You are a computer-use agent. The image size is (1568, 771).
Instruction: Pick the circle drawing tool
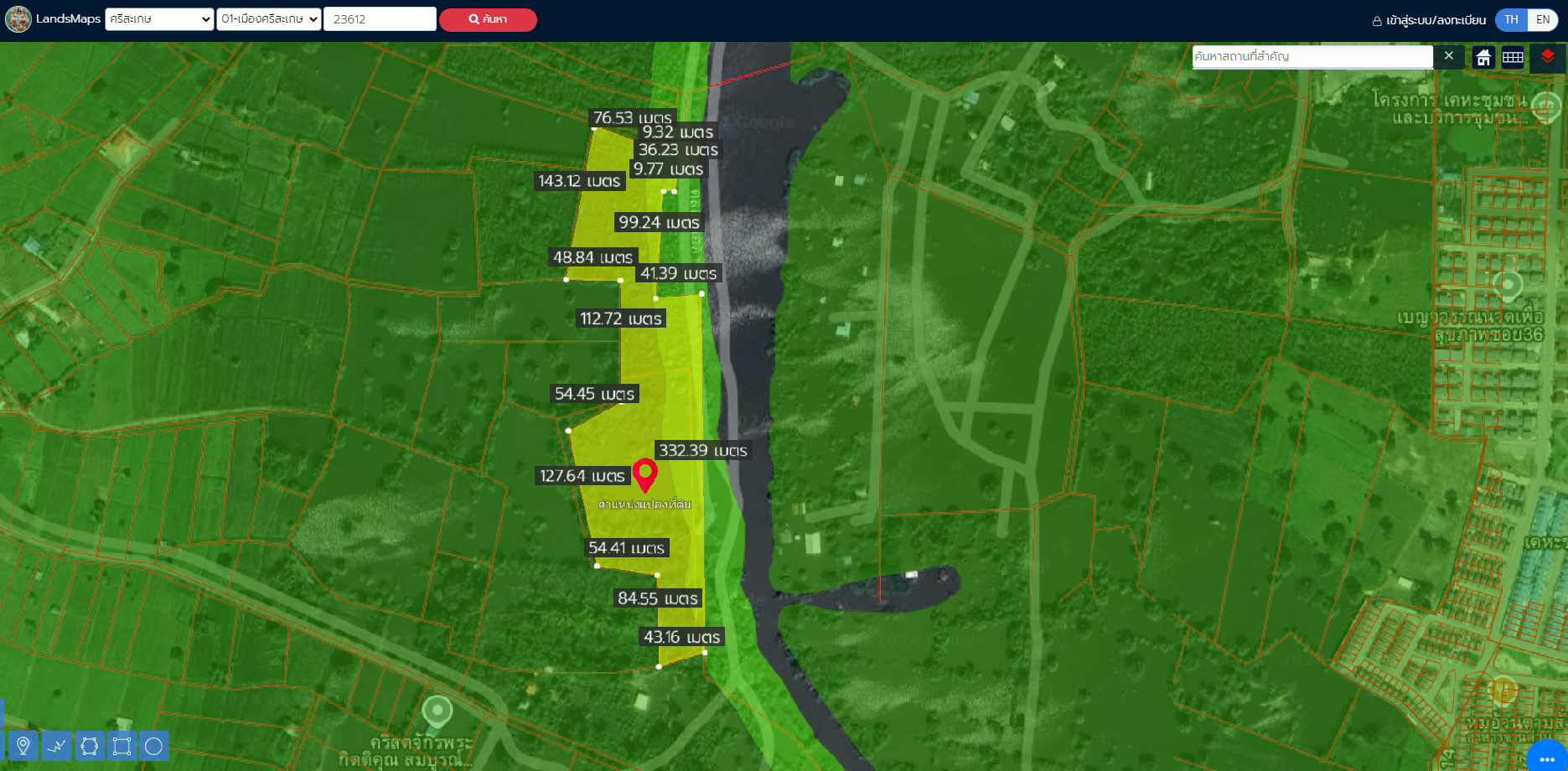pyautogui.click(x=153, y=746)
